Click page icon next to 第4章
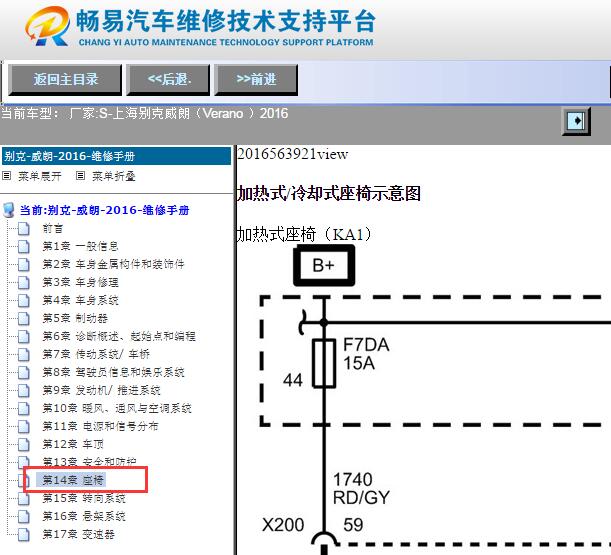 [24, 300]
